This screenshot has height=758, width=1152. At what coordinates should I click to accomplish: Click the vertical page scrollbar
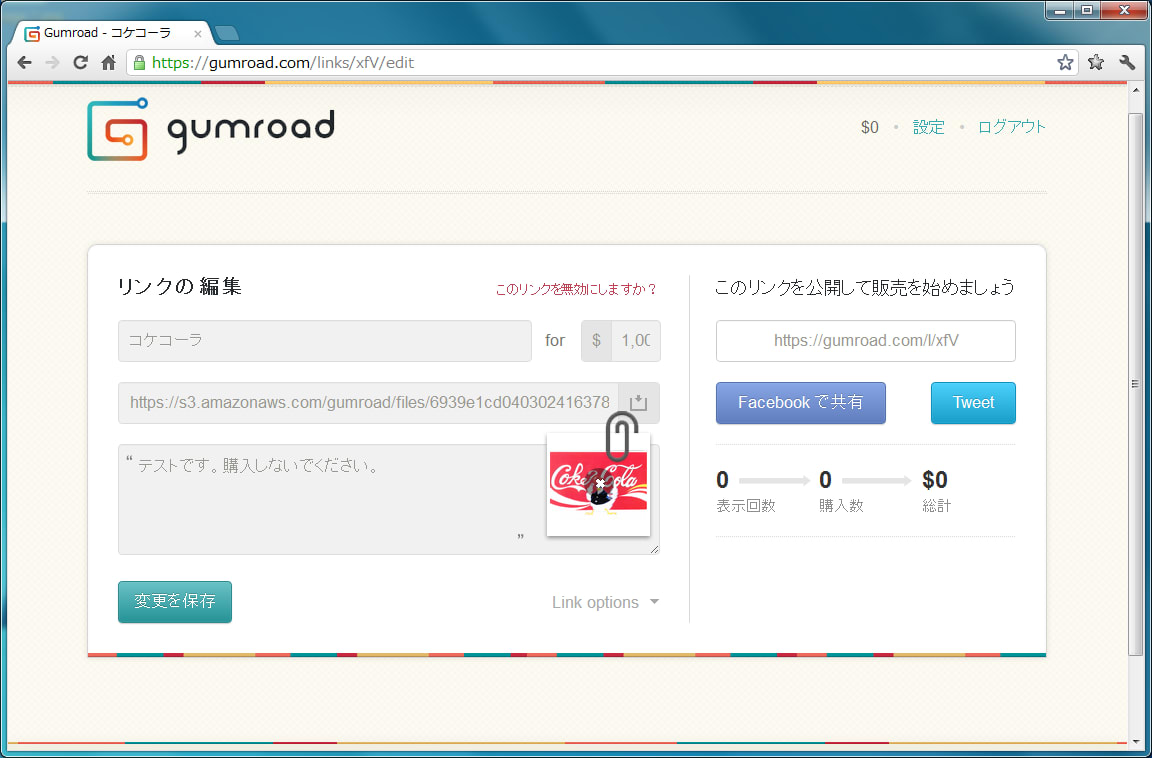click(1134, 383)
